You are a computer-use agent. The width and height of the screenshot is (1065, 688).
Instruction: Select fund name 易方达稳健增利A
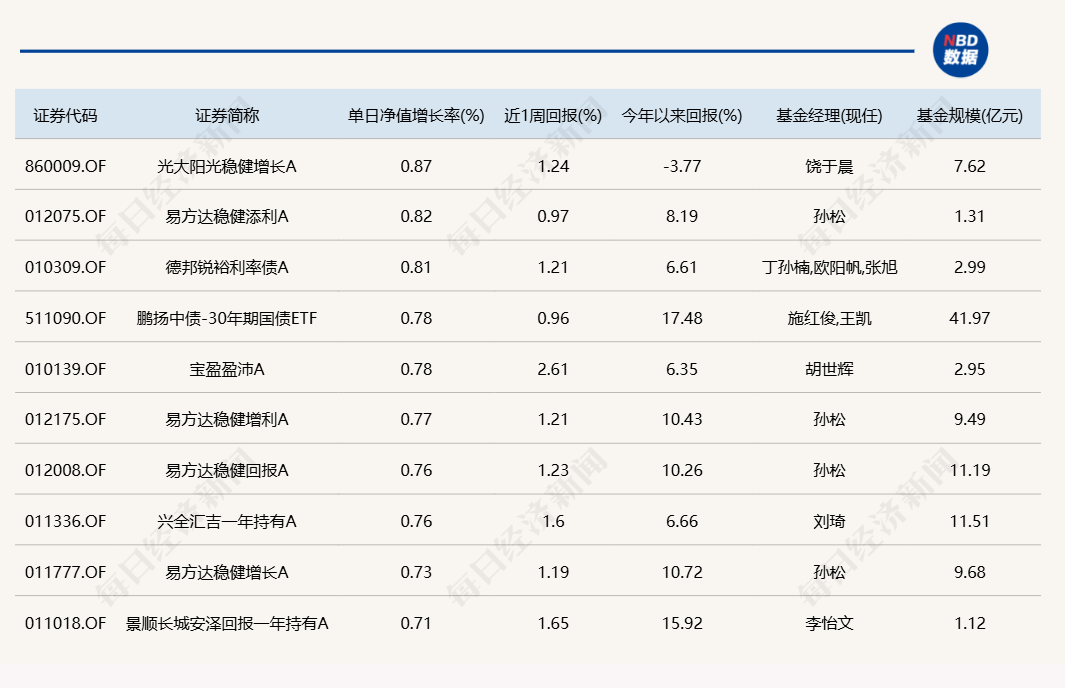(x=227, y=420)
